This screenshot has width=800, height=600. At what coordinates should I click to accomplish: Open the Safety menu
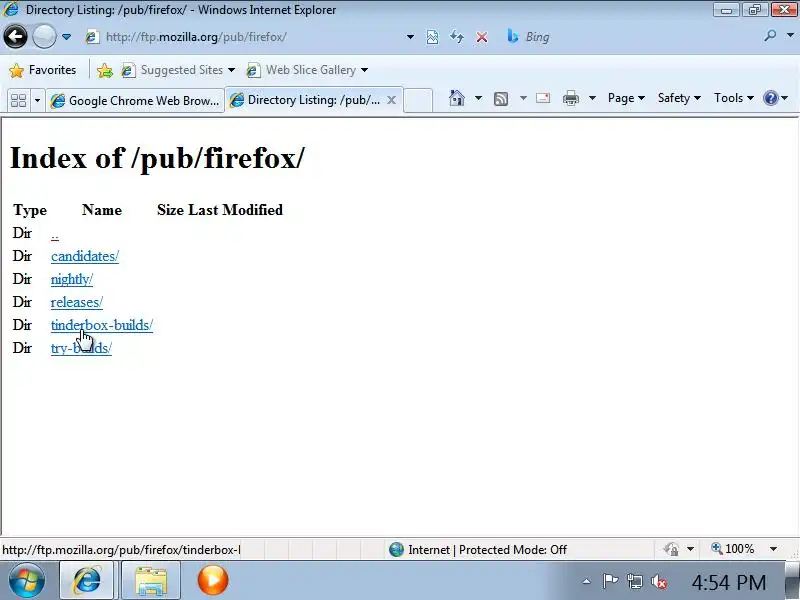(679, 97)
